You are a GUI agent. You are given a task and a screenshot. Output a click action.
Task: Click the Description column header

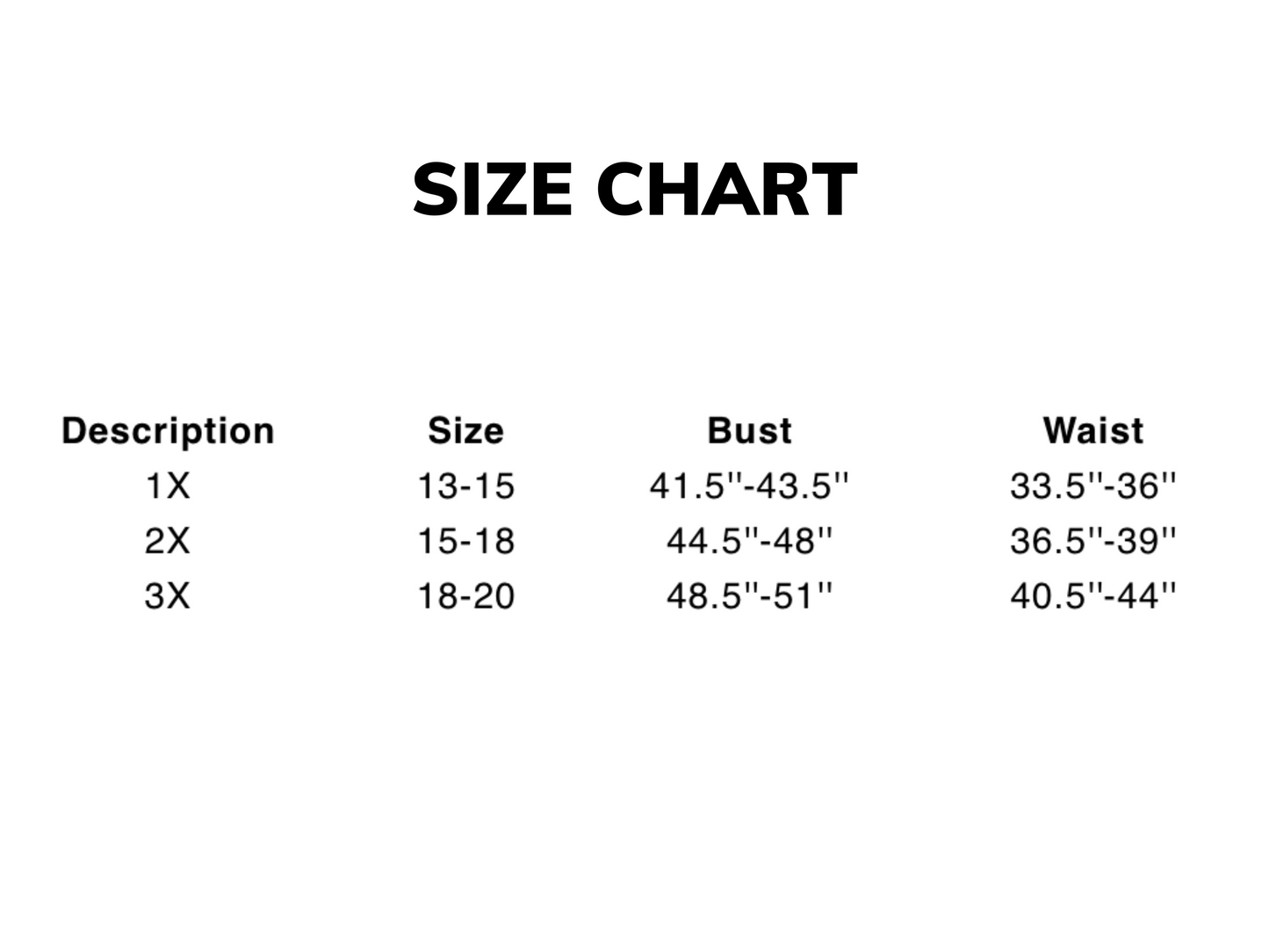pyautogui.click(x=168, y=431)
